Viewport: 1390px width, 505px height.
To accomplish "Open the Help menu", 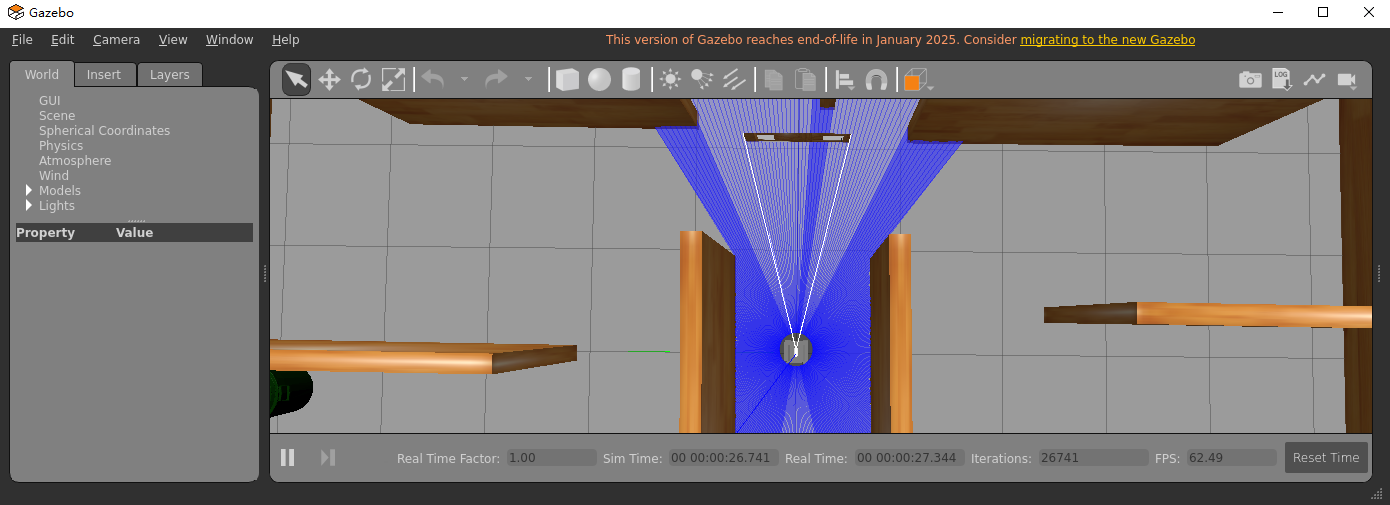I will coord(285,40).
